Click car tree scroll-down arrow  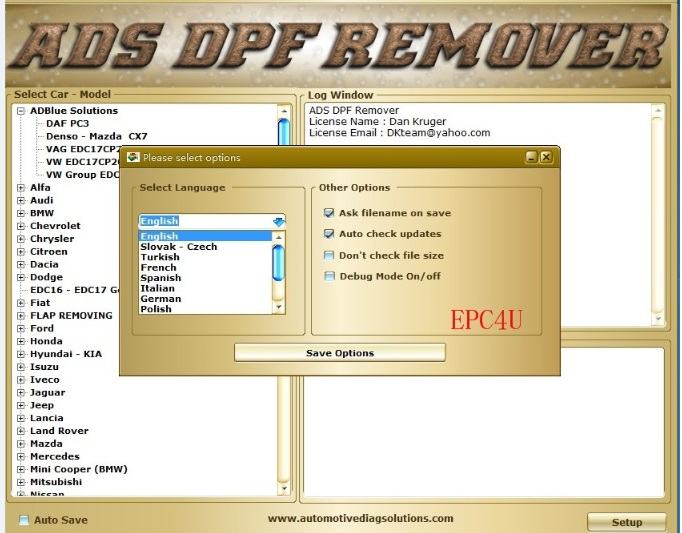point(284,489)
